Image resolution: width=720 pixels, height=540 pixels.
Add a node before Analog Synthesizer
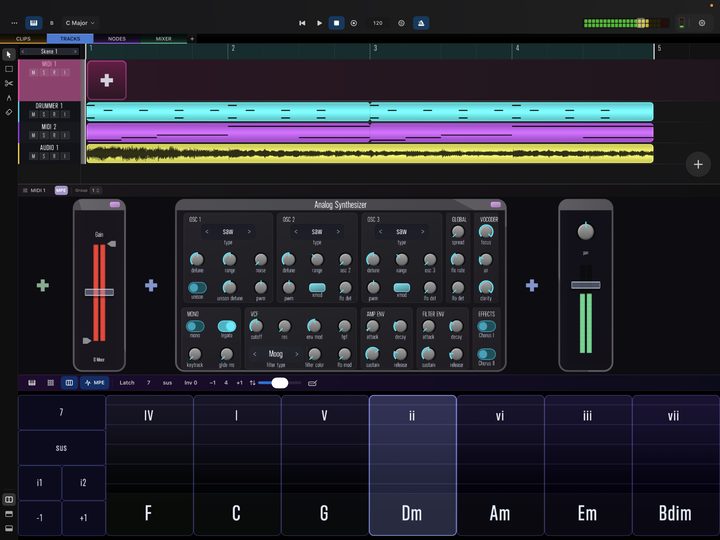[x=151, y=286]
